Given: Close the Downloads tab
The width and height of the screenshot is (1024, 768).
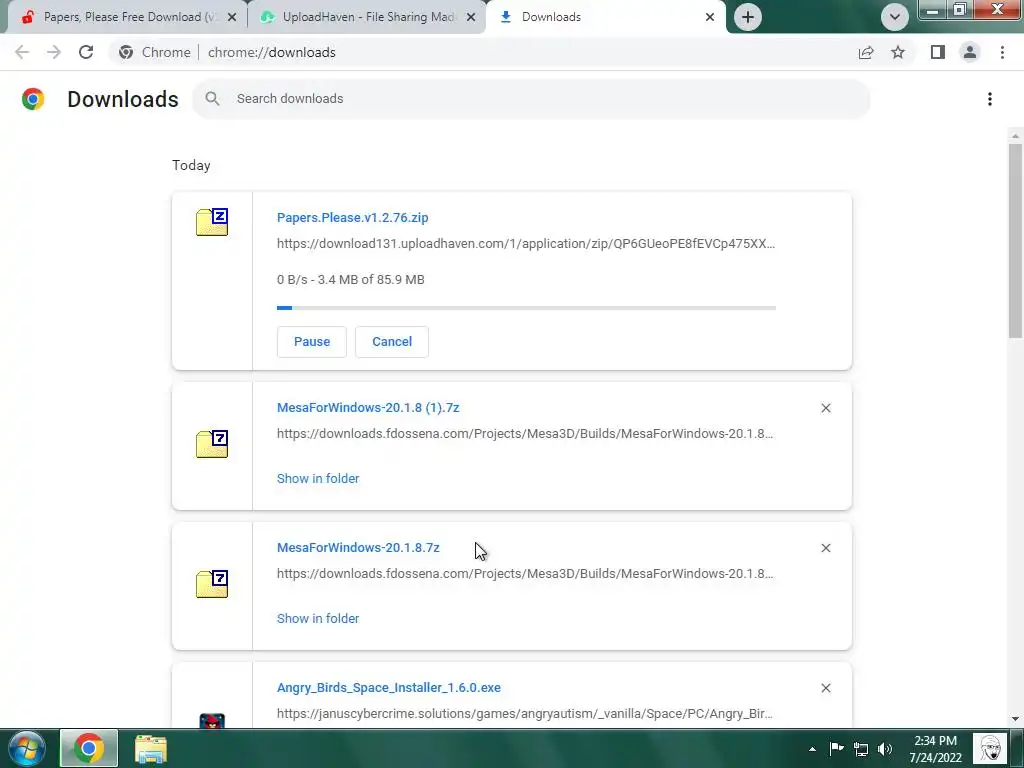Looking at the screenshot, I should (x=710, y=17).
